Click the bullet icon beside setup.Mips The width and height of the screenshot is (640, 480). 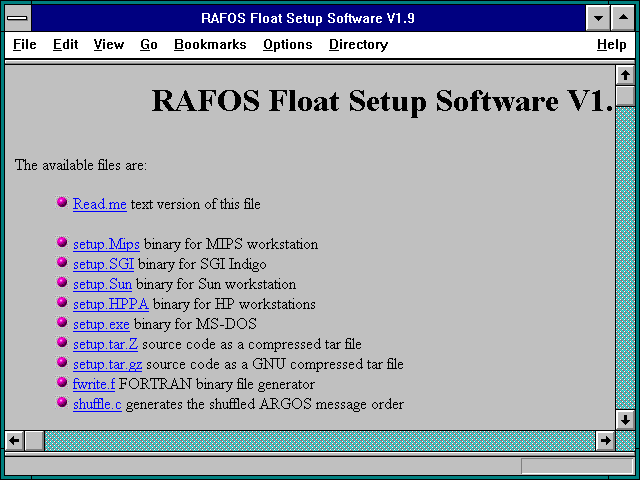coord(62,242)
